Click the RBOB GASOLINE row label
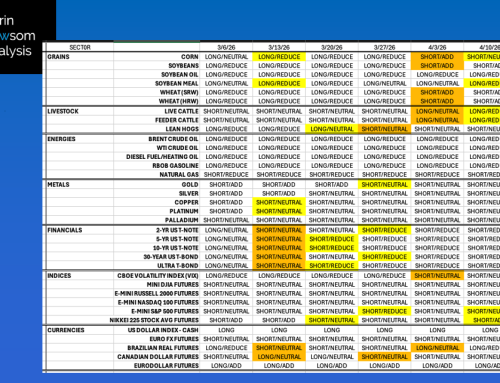 pos(176,166)
